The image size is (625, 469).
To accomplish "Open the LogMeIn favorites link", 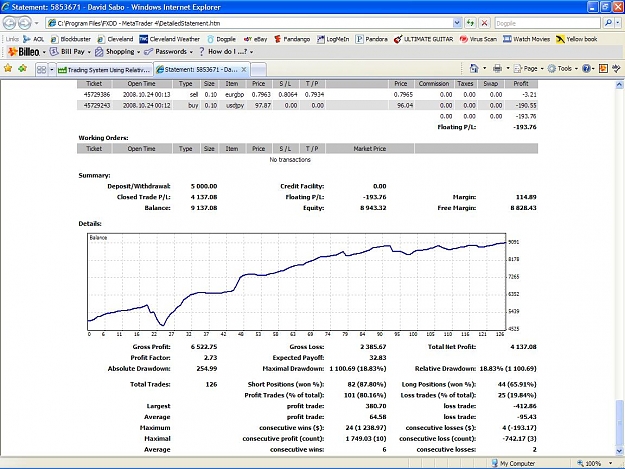I will [x=333, y=39].
